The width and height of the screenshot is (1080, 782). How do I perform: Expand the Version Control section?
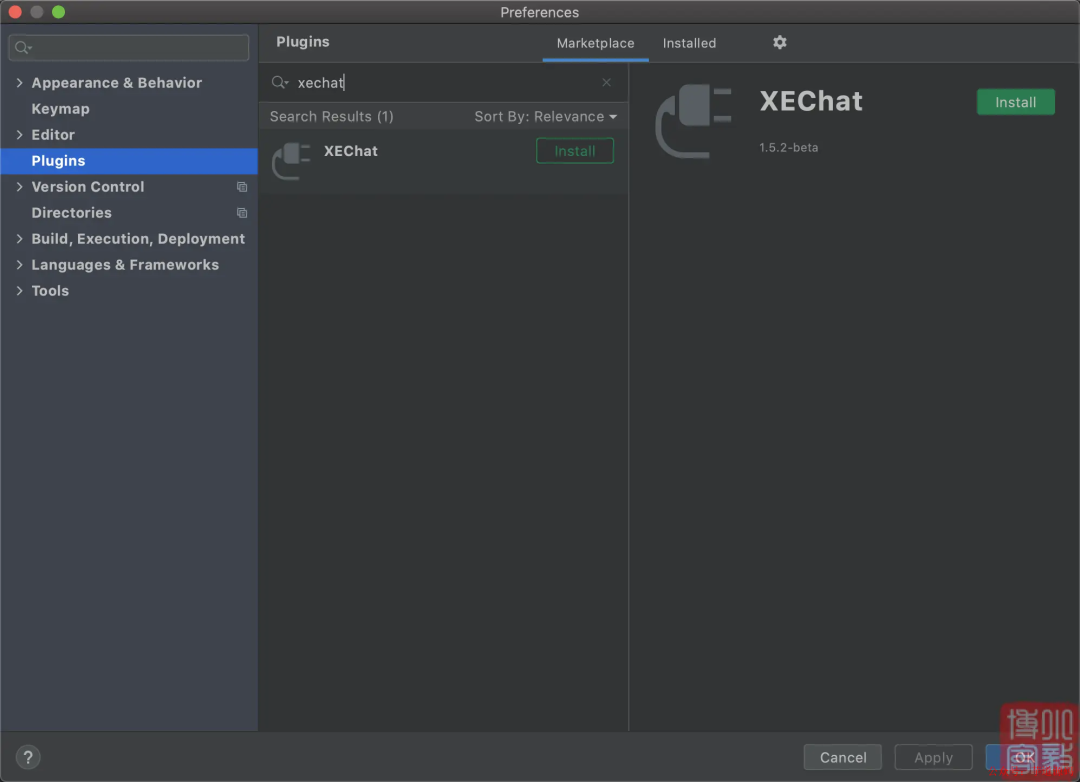(x=19, y=187)
